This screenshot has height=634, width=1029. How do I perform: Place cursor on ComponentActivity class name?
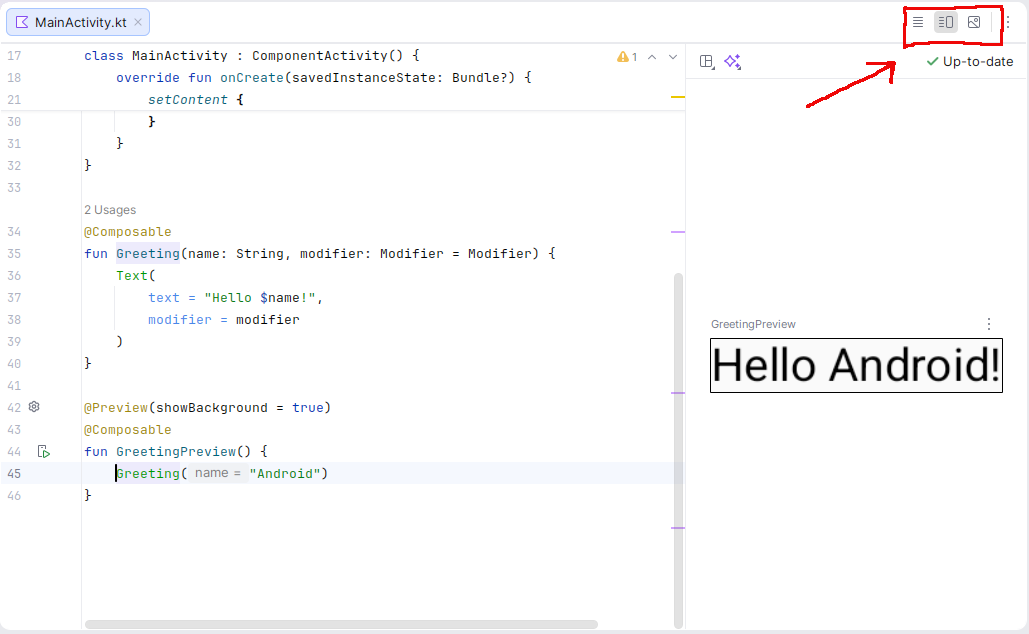(x=320, y=56)
